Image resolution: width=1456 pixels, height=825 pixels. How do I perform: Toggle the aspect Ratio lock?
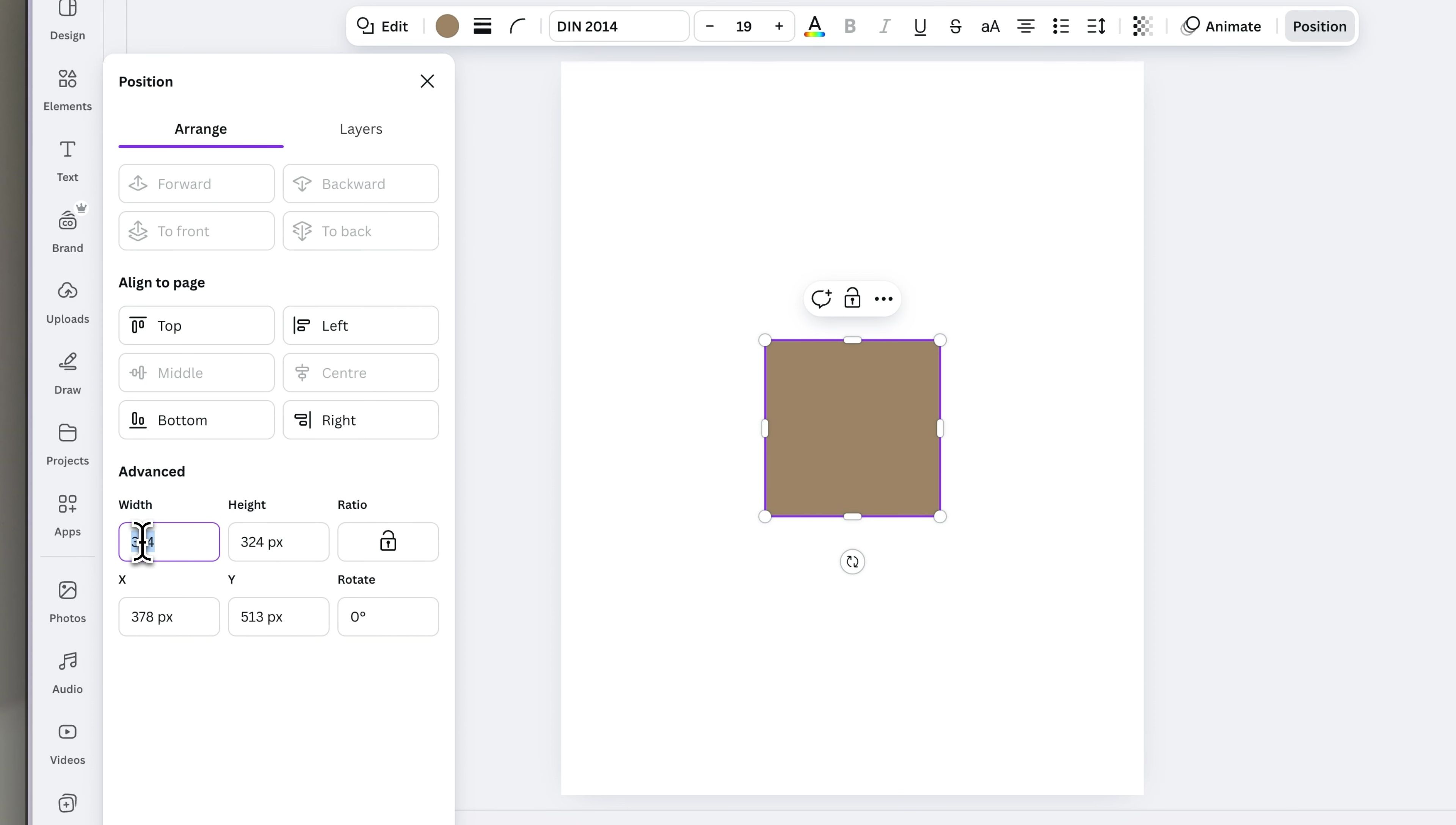coord(388,542)
